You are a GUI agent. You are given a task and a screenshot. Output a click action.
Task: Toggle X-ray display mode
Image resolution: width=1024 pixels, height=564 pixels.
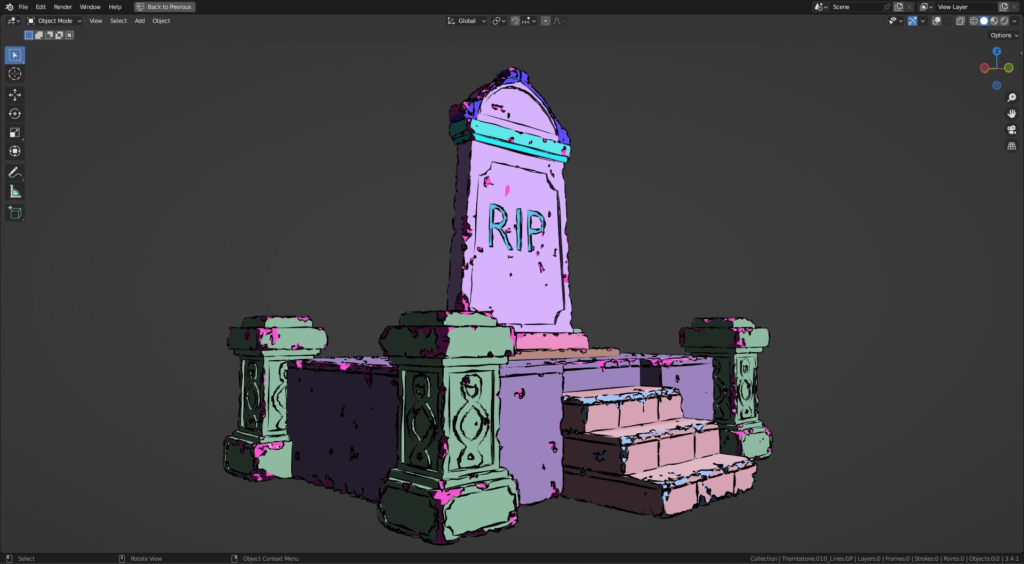click(960, 21)
